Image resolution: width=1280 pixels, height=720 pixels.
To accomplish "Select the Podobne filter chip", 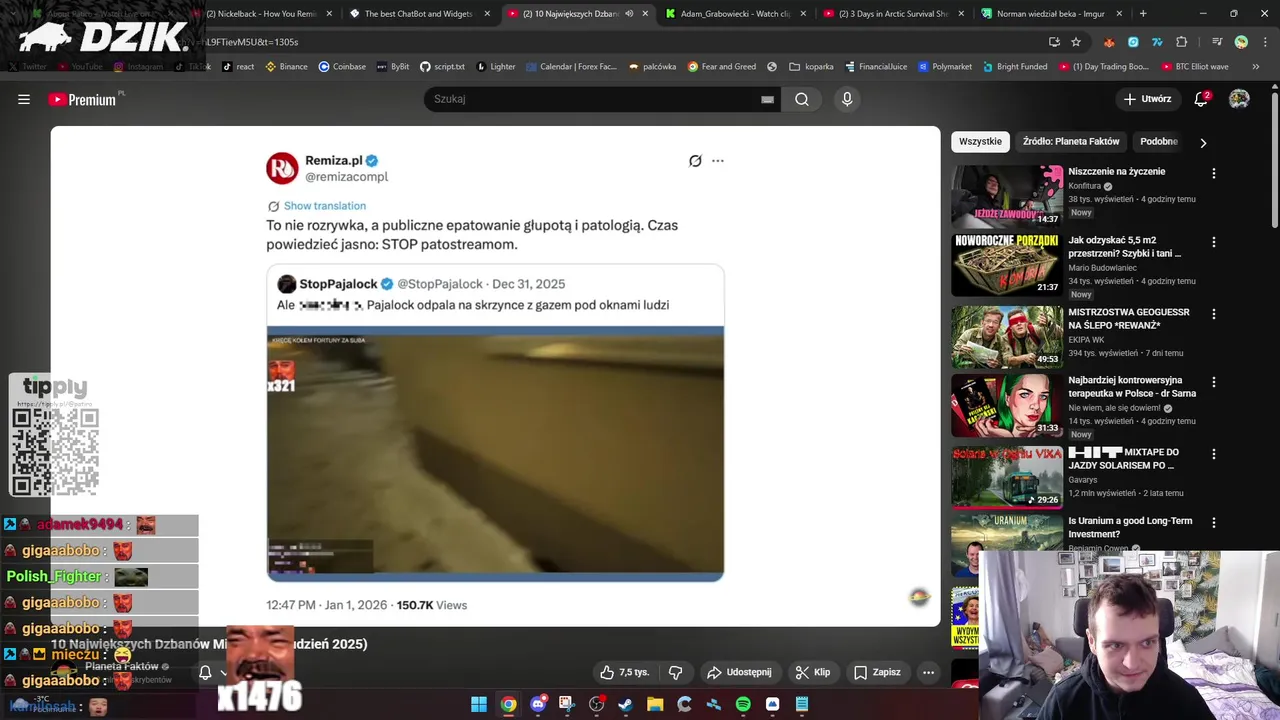I will click(1159, 141).
